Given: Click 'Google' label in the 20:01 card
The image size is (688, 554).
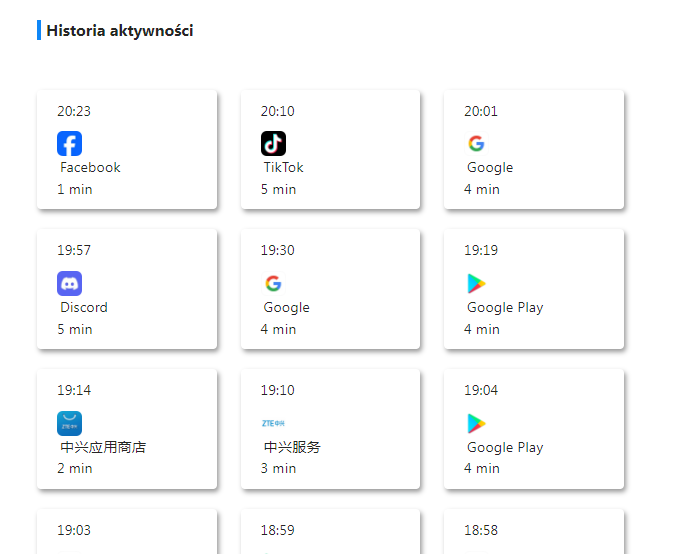Looking at the screenshot, I should click(490, 168).
